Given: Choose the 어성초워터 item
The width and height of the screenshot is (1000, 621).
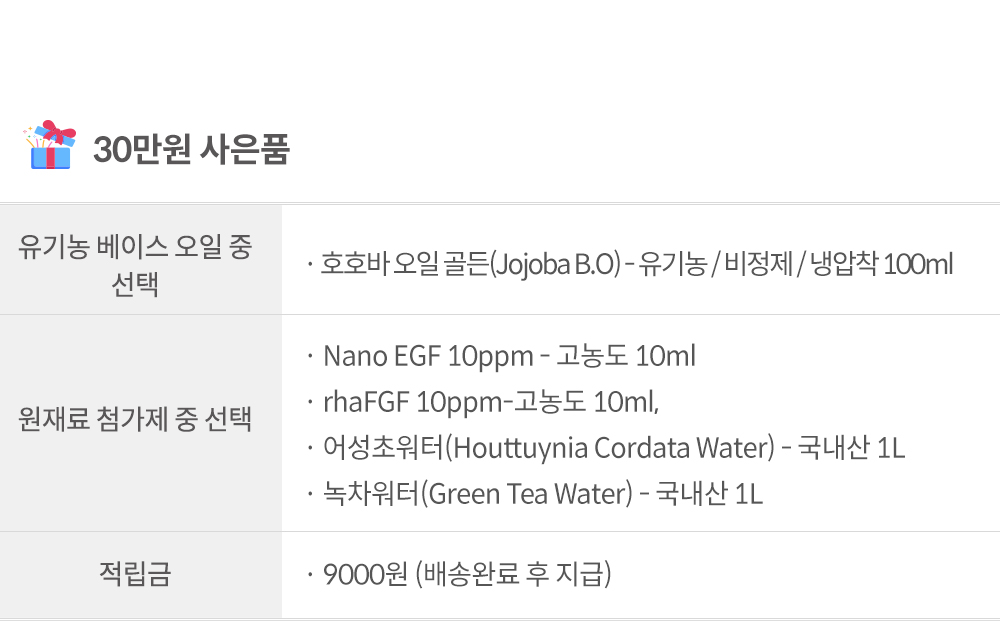Looking at the screenshot, I should click(x=383, y=448).
